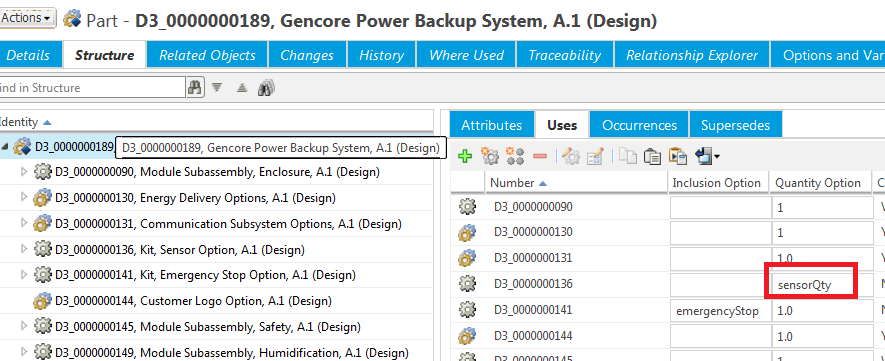Open advanced find multi-binoculars icon
This screenshot has height=361, width=885.
(266, 87)
